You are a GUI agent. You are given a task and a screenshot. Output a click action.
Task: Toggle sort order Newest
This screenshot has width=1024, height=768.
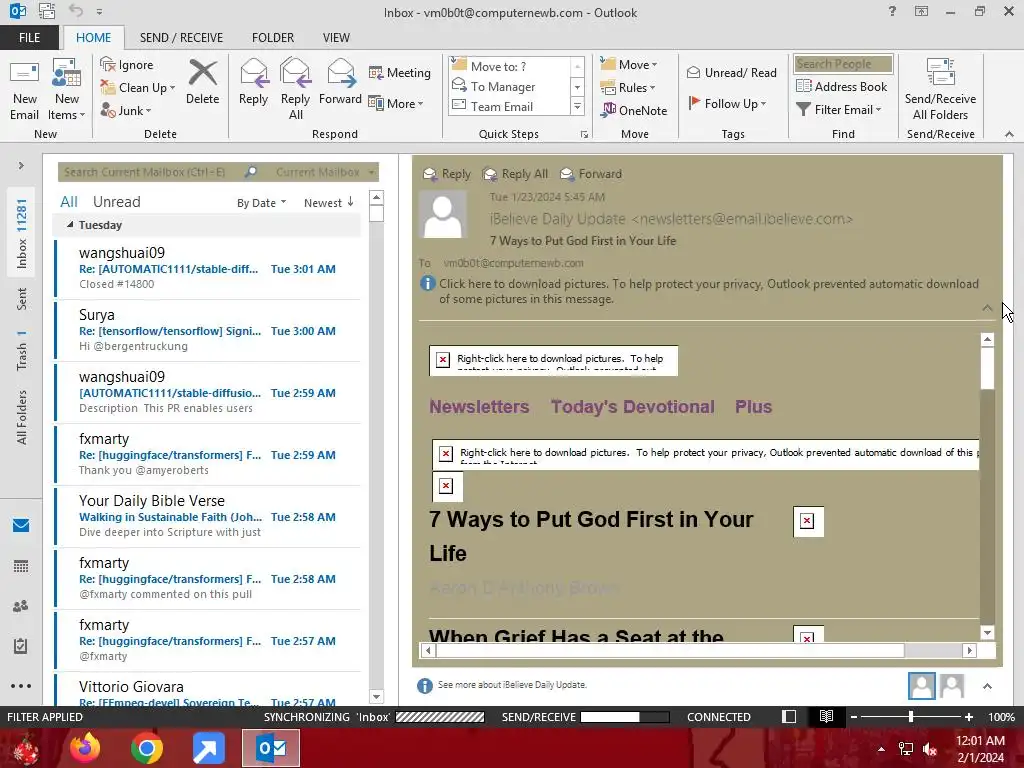coord(328,202)
